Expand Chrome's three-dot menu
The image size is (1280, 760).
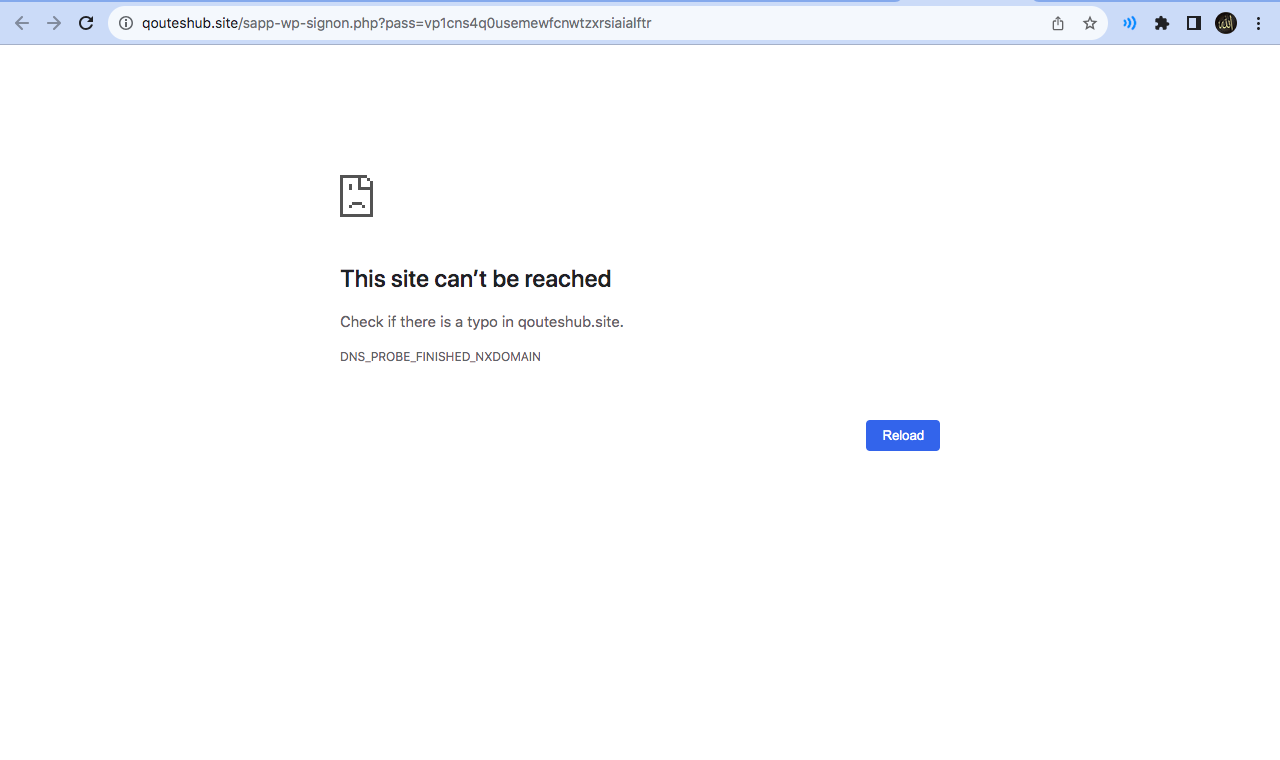(x=1258, y=23)
